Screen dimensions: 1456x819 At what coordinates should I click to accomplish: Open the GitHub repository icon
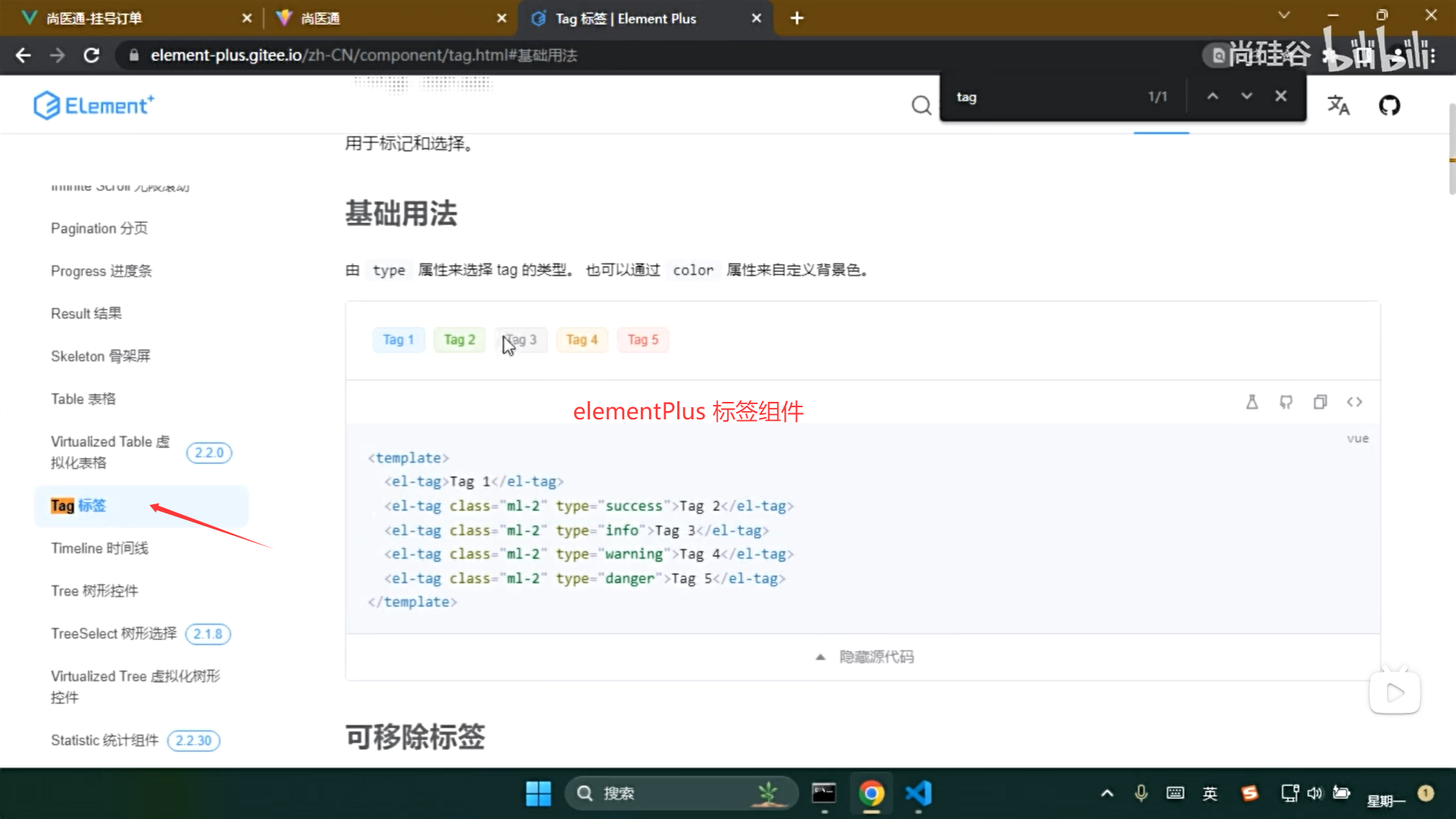pyautogui.click(x=1389, y=105)
